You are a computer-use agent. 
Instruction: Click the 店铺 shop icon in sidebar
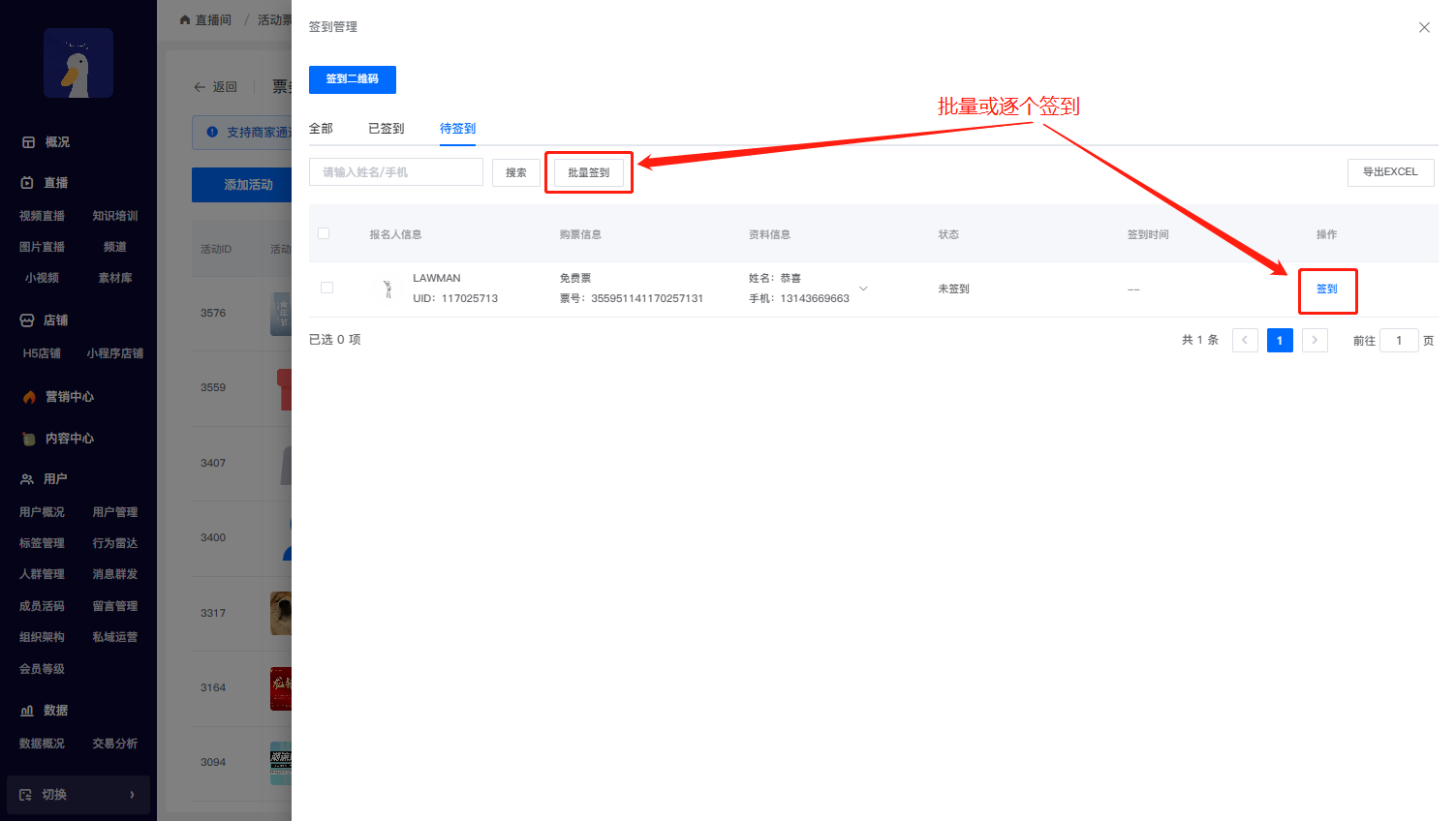pos(27,320)
